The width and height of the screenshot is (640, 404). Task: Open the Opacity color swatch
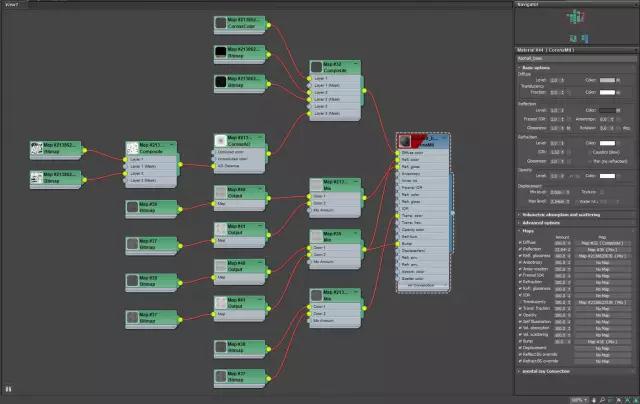tap(607, 176)
